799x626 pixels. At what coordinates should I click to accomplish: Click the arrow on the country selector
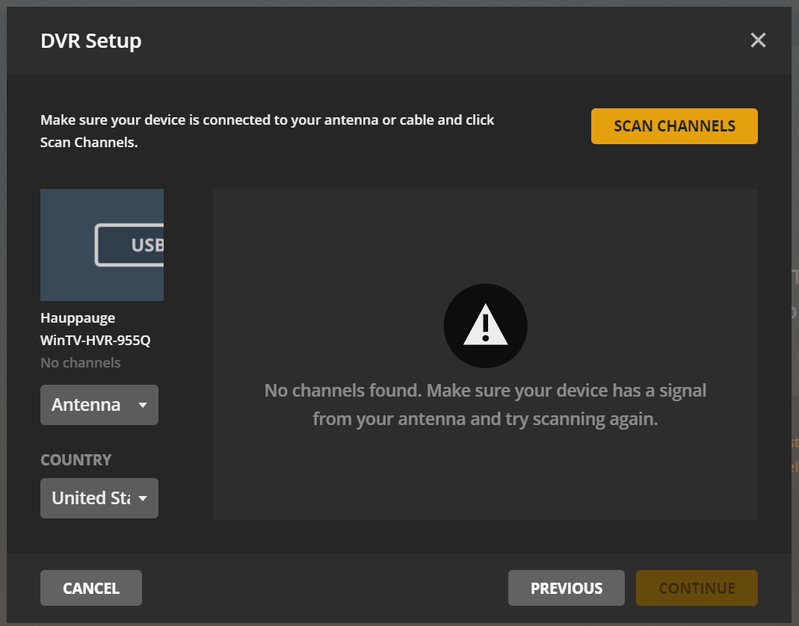click(x=143, y=498)
